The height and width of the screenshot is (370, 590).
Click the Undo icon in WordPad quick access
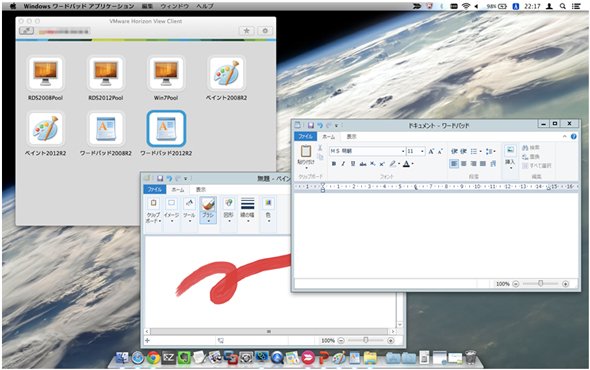click(320, 125)
